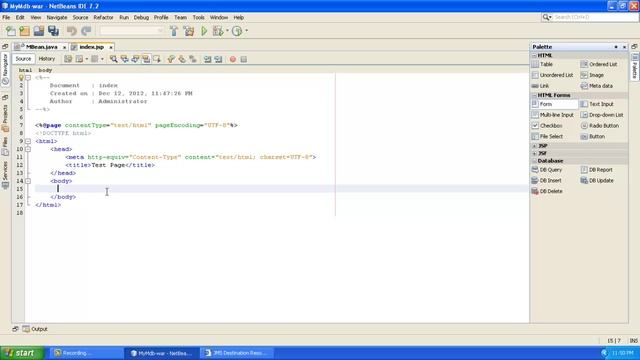Collapse the html code fold

tap(28, 141)
